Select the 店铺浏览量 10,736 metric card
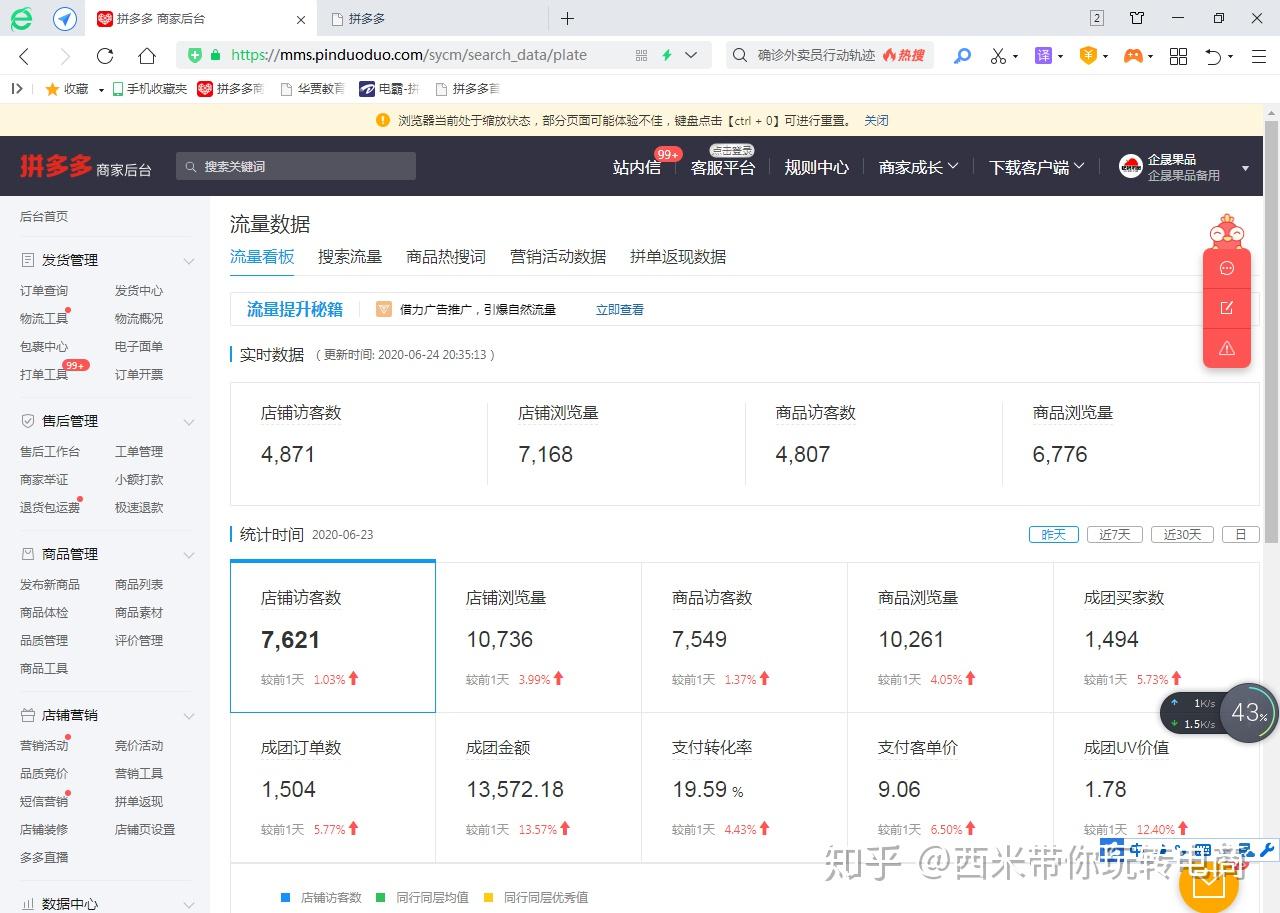 539,637
